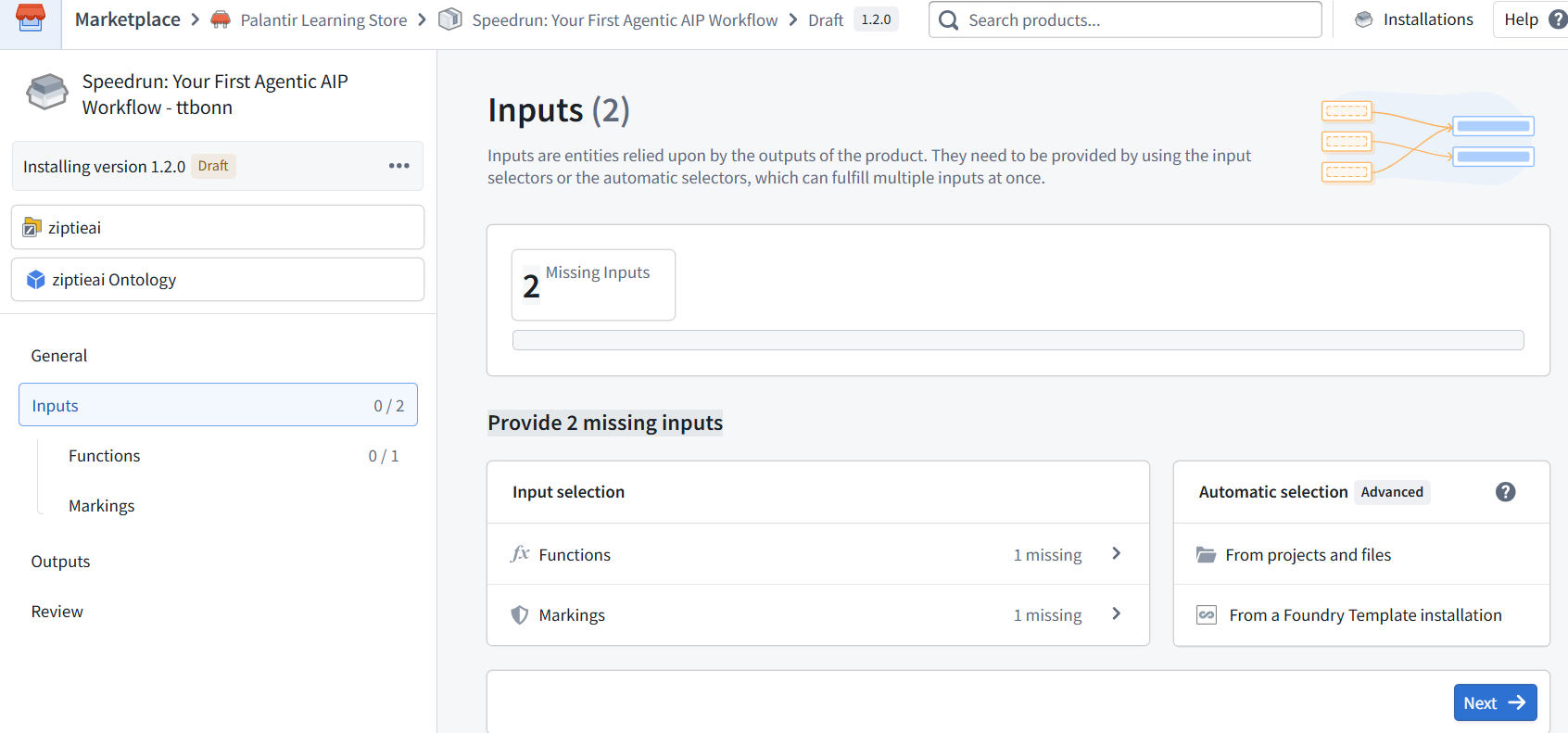
Task: Choose From projects and files
Action: click(1361, 554)
